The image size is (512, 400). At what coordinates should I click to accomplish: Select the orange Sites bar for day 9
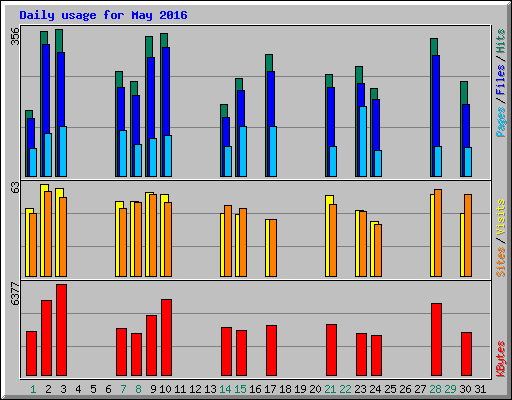pyautogui.click(x=153, y=235)
